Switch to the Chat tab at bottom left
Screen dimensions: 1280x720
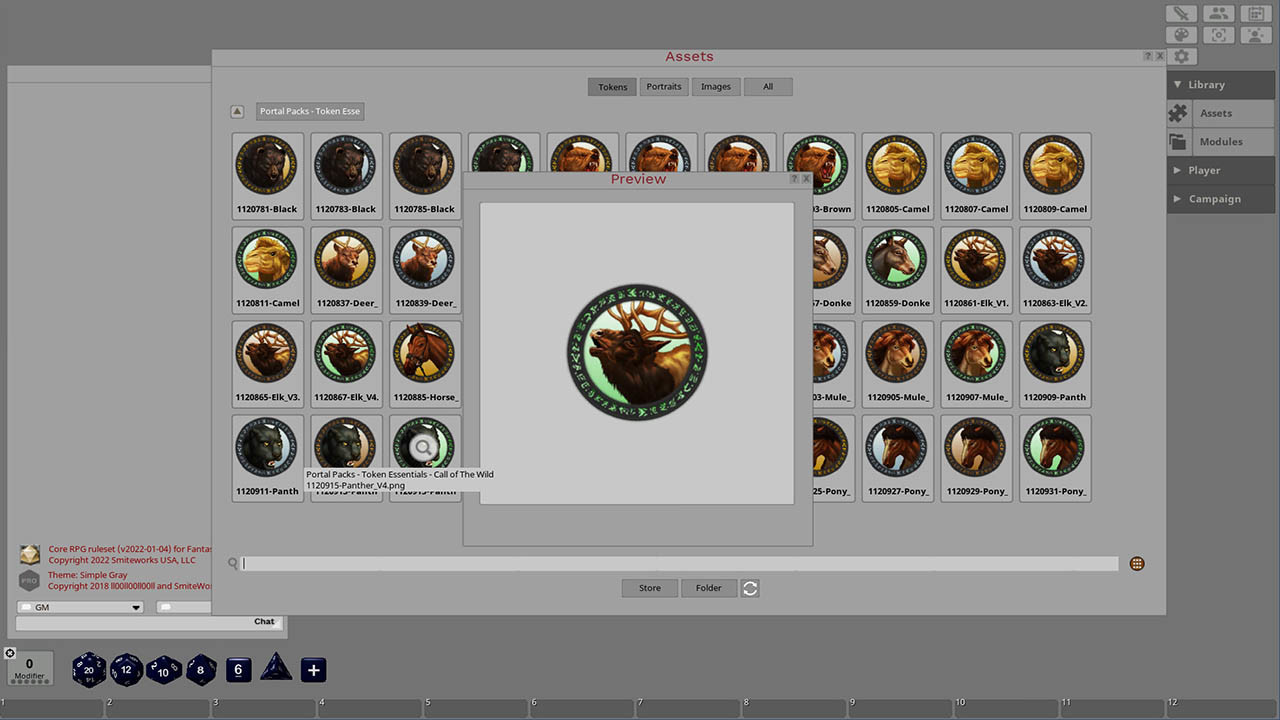click(x=263, y=621)
